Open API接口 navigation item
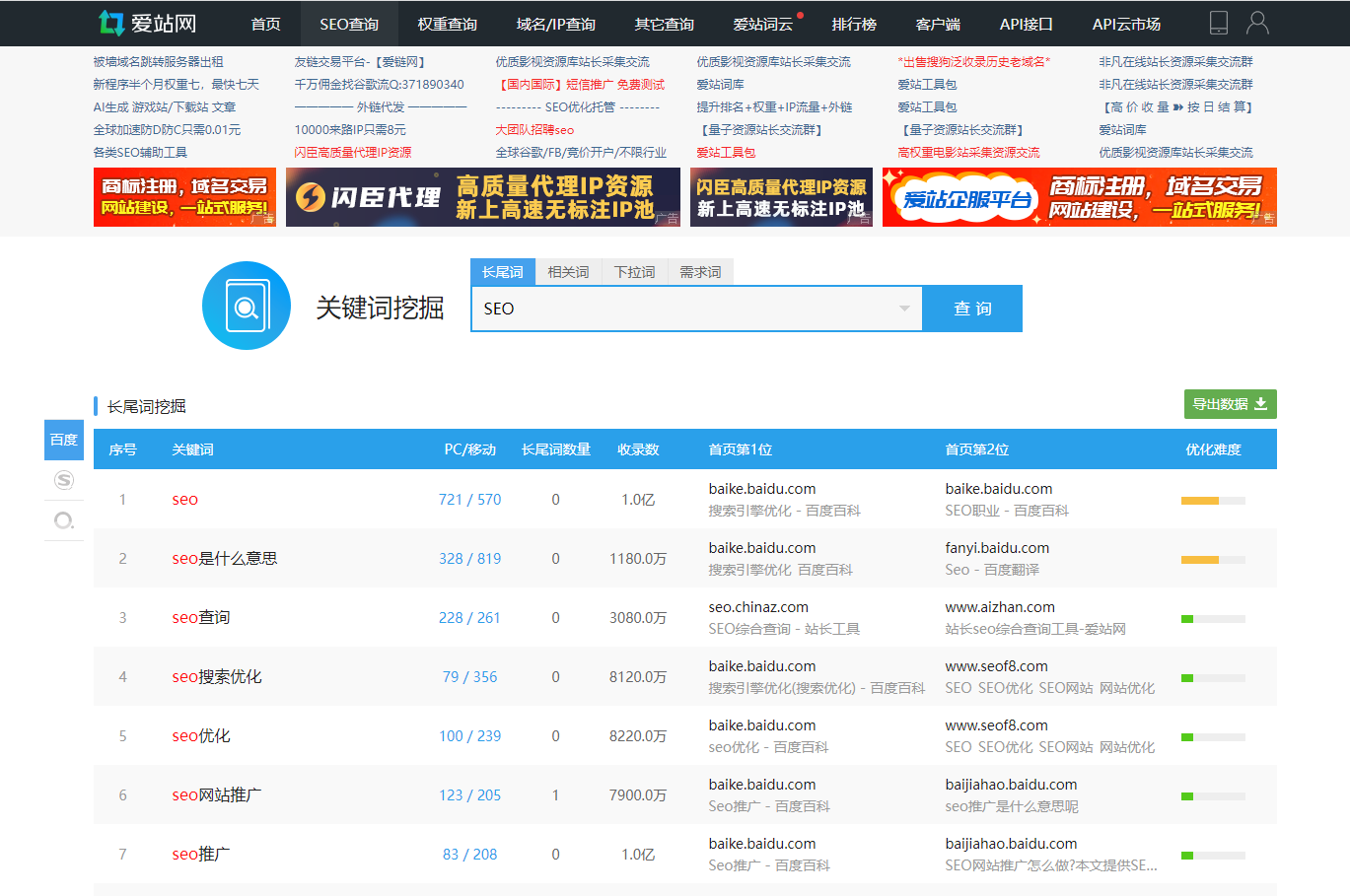 (x=1026, y=24)
